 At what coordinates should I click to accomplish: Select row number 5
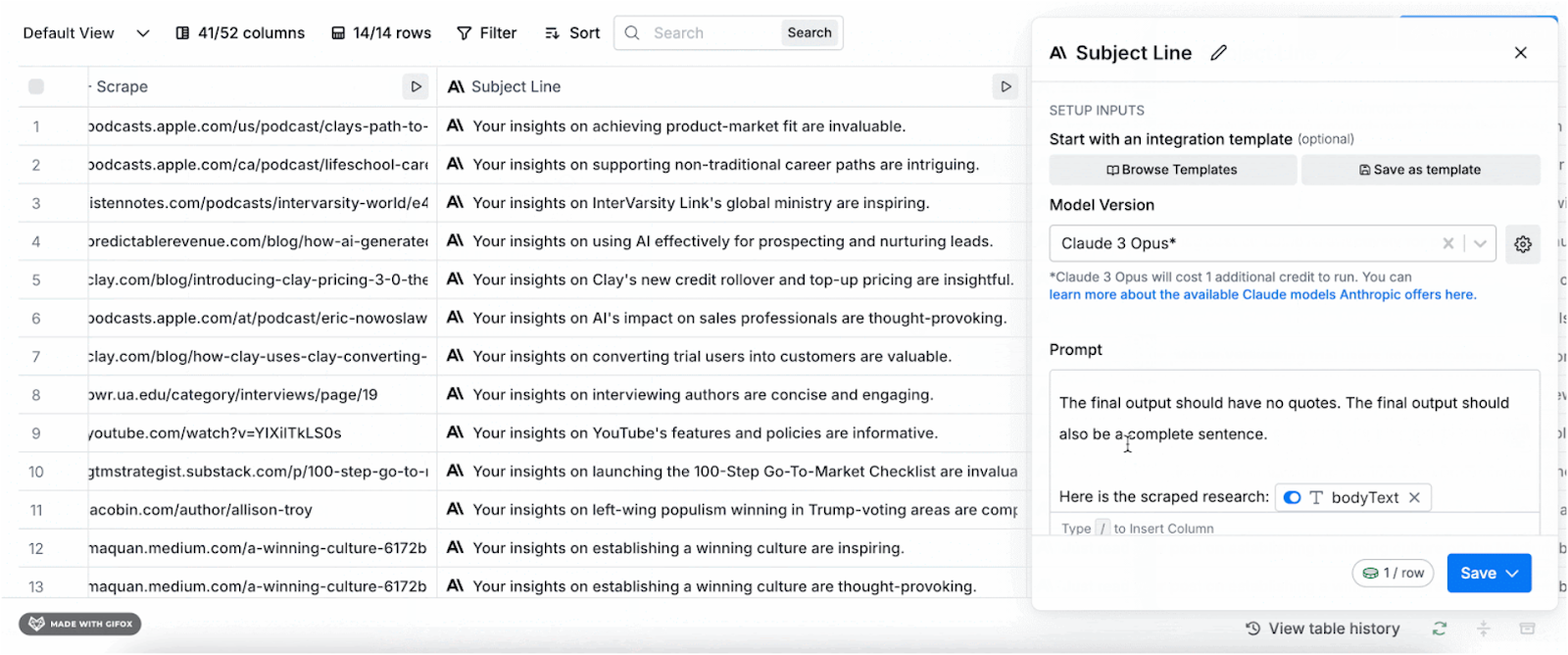pyautogui.click(x=36, y=279)
